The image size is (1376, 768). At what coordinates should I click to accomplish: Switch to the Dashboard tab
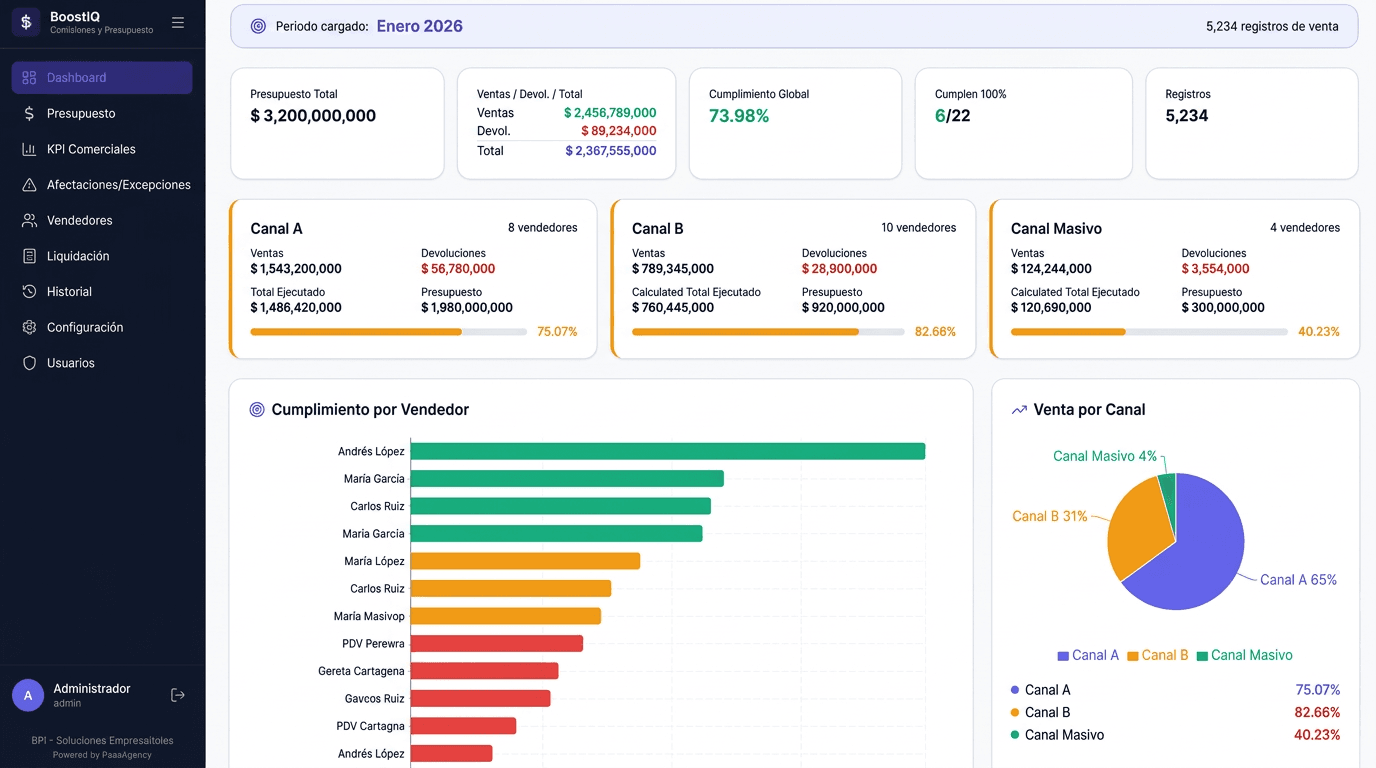(x=77, y=77)
